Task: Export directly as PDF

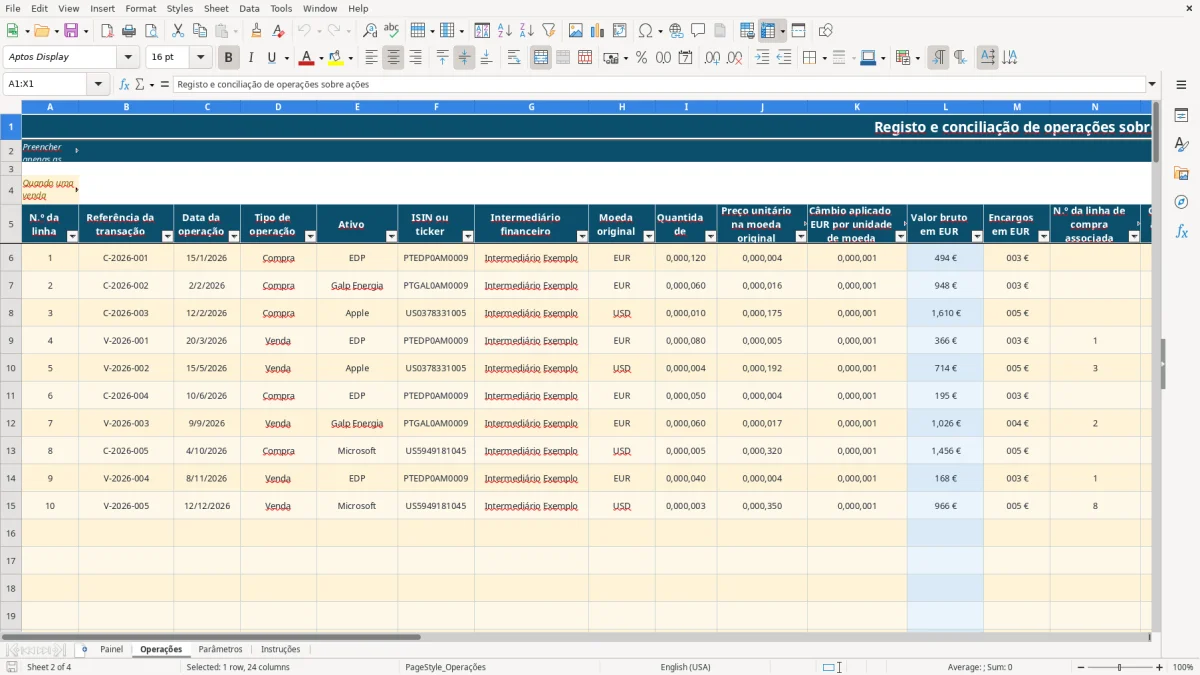Action: [107, 31]
